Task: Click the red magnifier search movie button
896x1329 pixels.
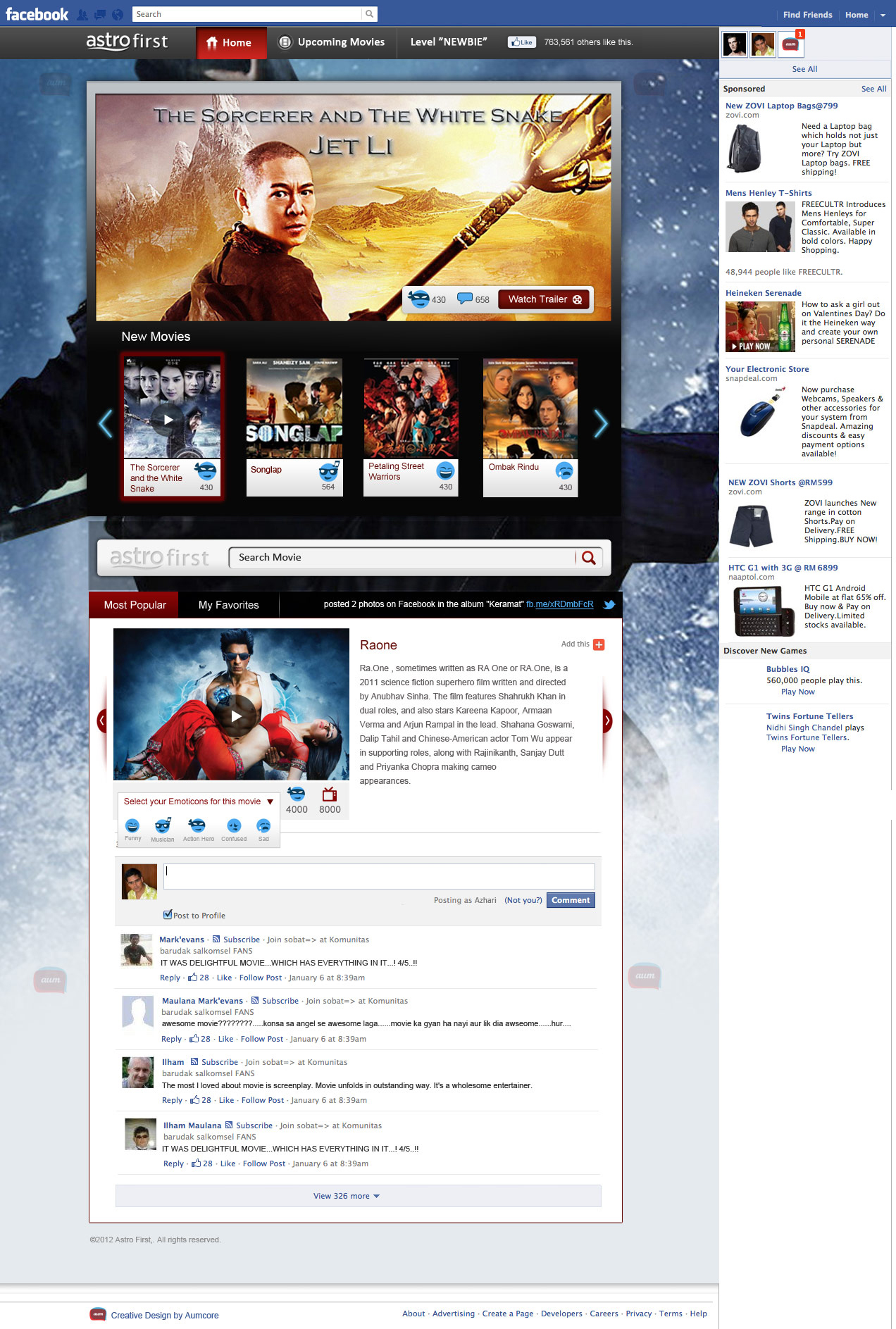Action: tap(589, 558)
